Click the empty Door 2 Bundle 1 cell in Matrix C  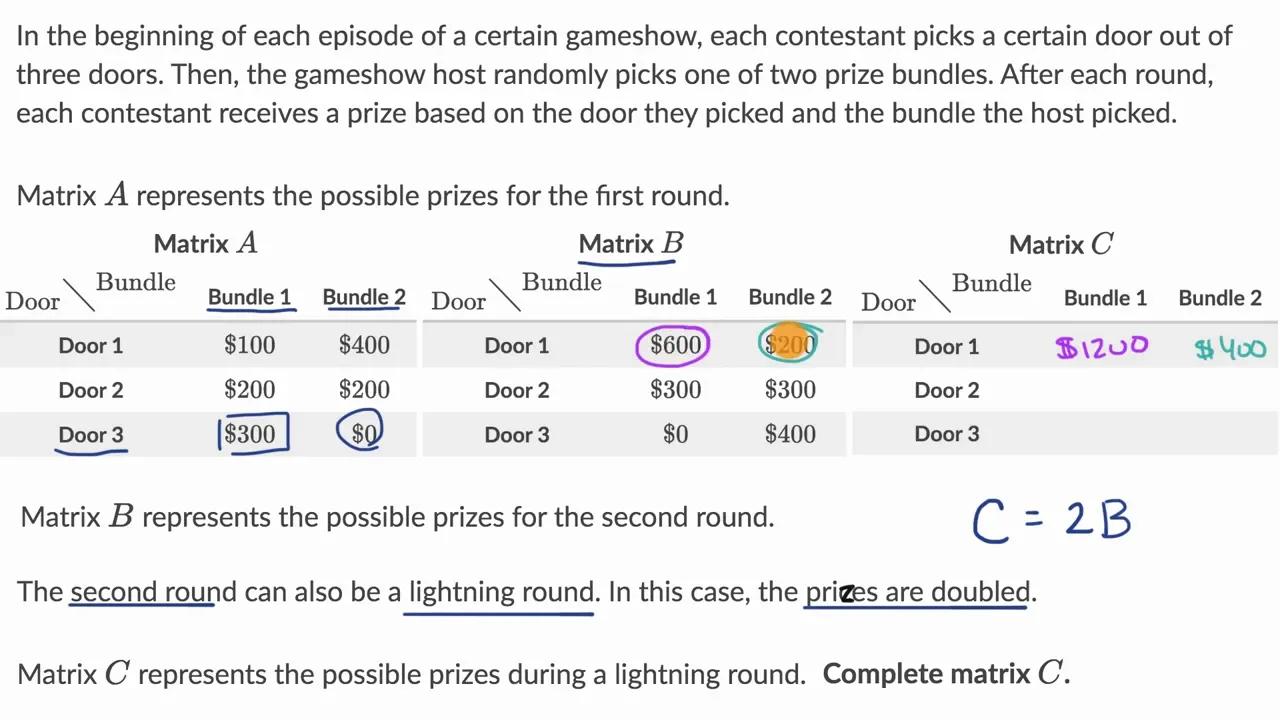pos(1105,390)
